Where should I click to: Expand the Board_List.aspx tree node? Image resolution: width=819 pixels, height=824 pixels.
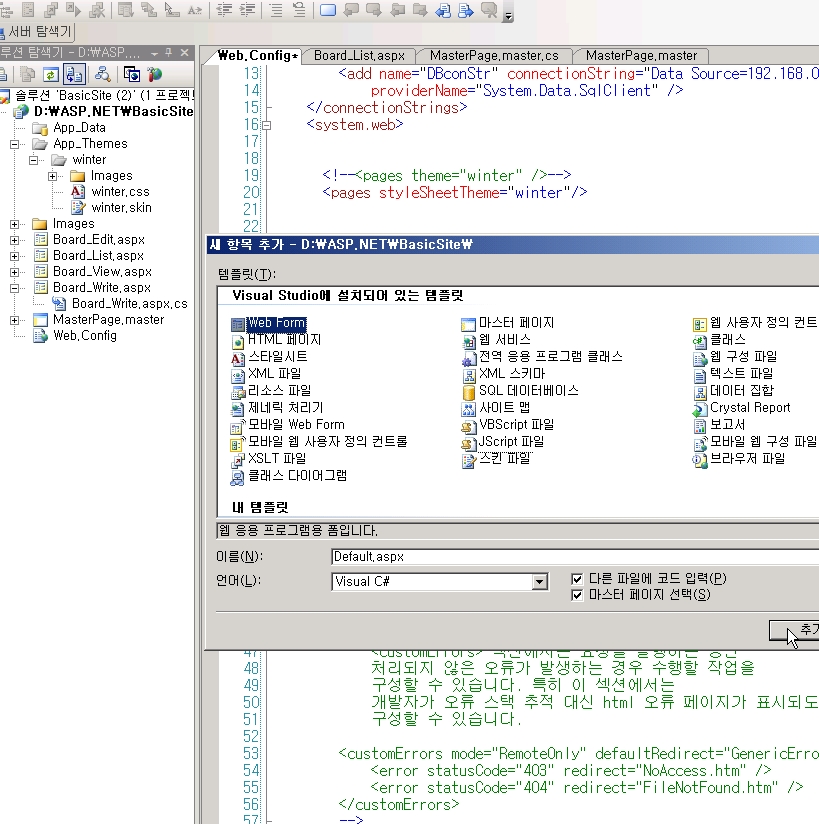[15, 256]
